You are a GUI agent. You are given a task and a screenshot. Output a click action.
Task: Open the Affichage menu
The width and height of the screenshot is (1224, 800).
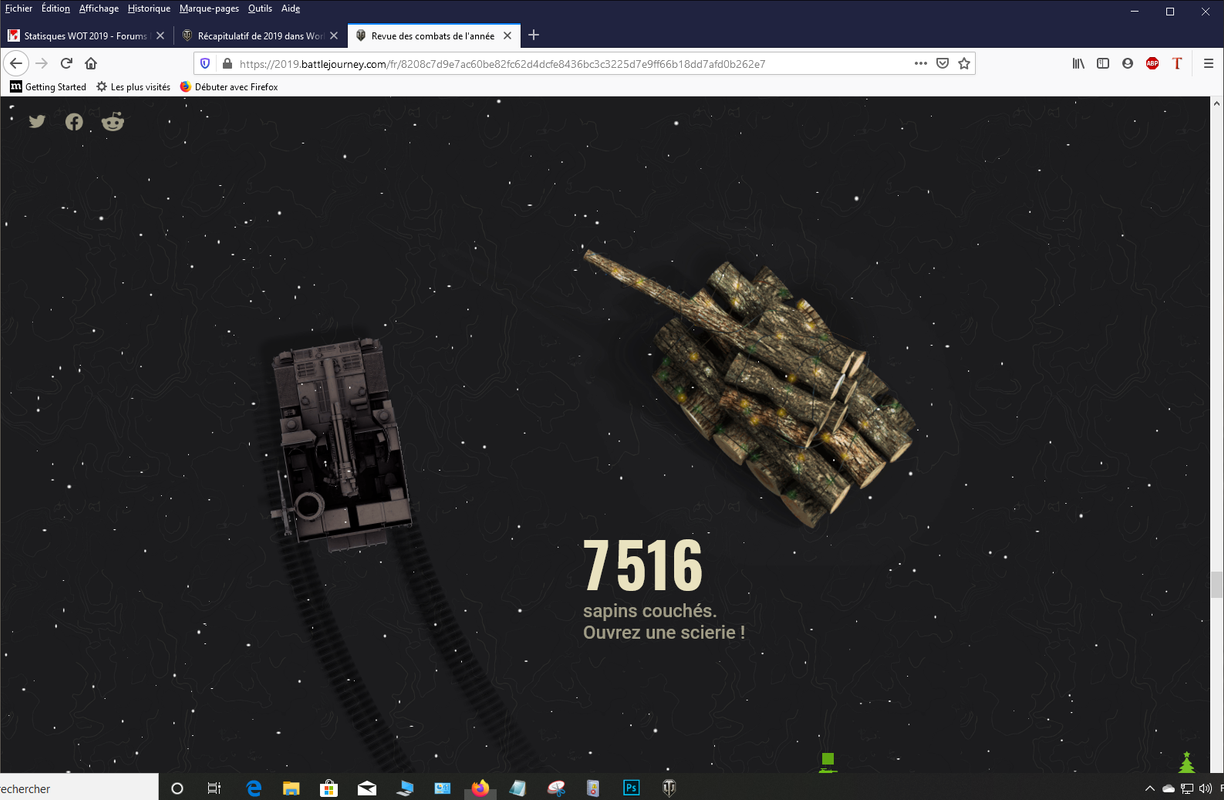[99, 8]
